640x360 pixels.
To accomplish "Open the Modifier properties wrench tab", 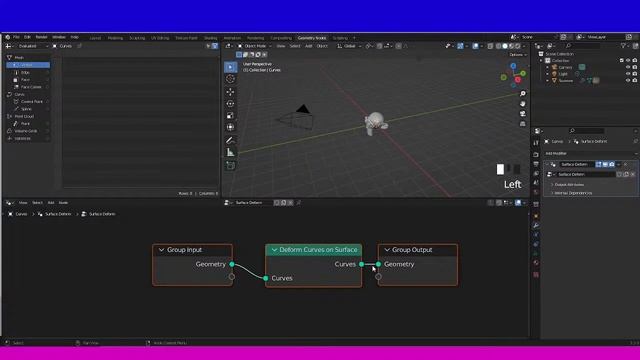I will pyautogui.click(x=536, y=225).
